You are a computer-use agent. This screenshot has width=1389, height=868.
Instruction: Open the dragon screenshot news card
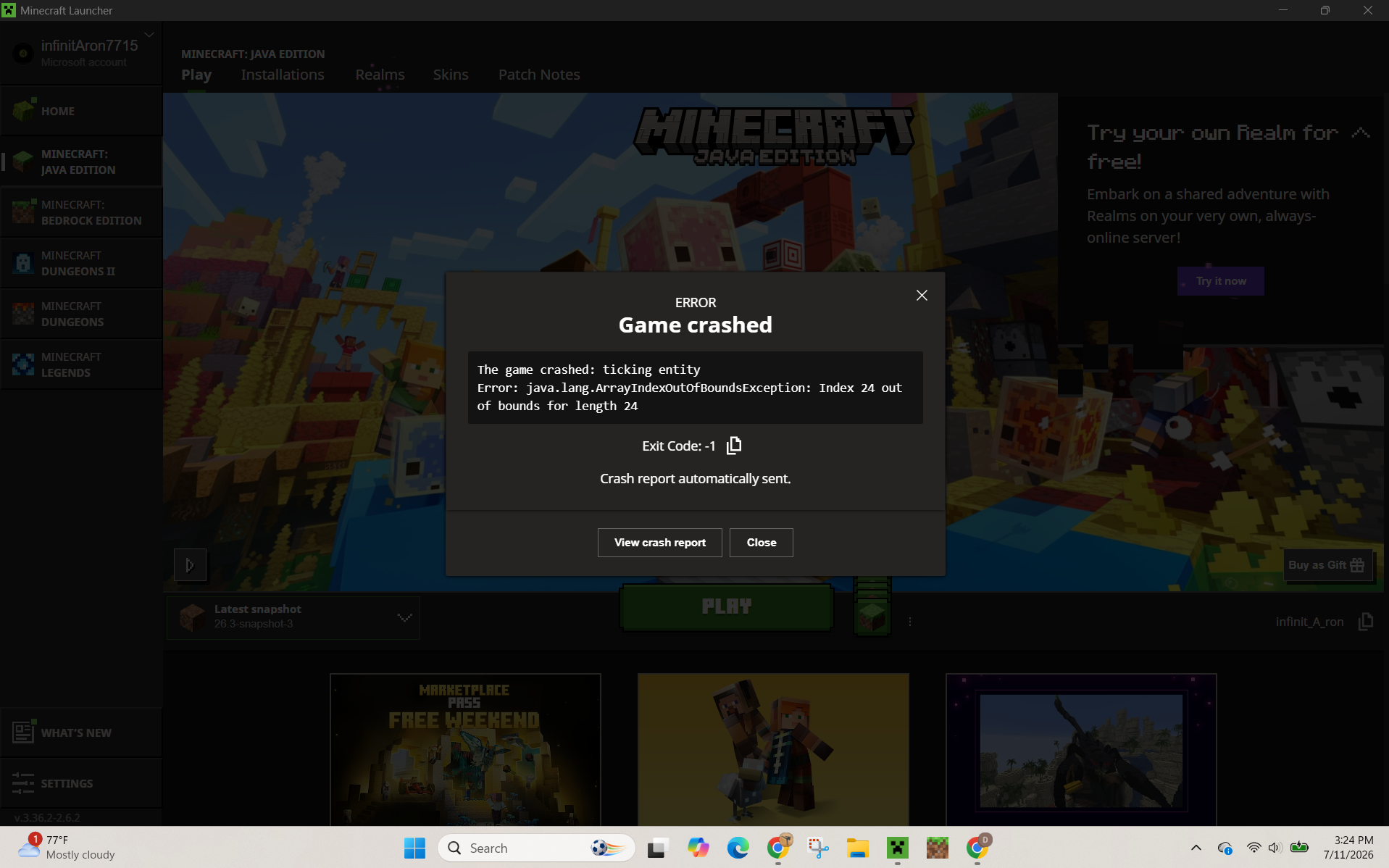pyautogui.click(x=1081, y=750)
